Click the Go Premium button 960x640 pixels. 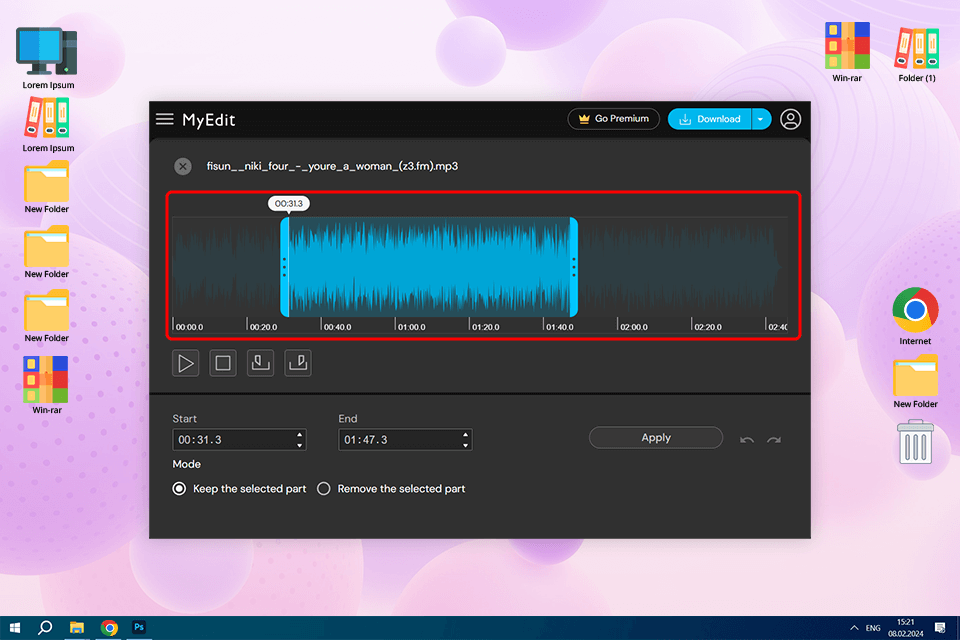[613, 119]
